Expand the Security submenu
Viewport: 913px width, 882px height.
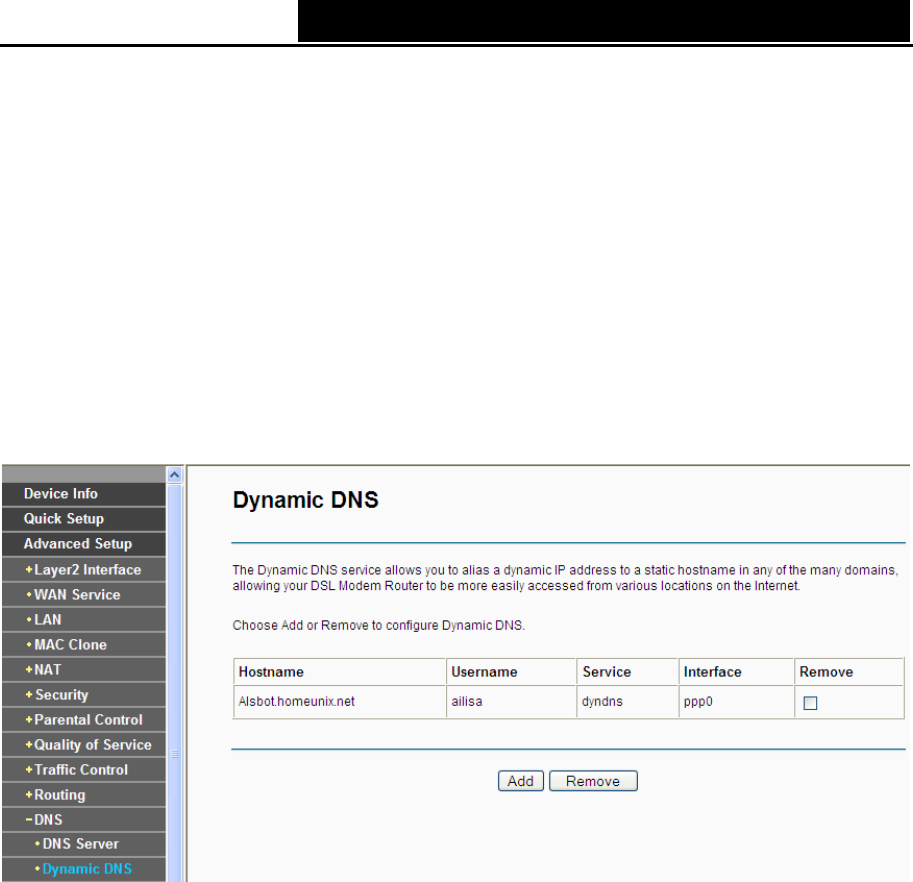click(84, 695)
